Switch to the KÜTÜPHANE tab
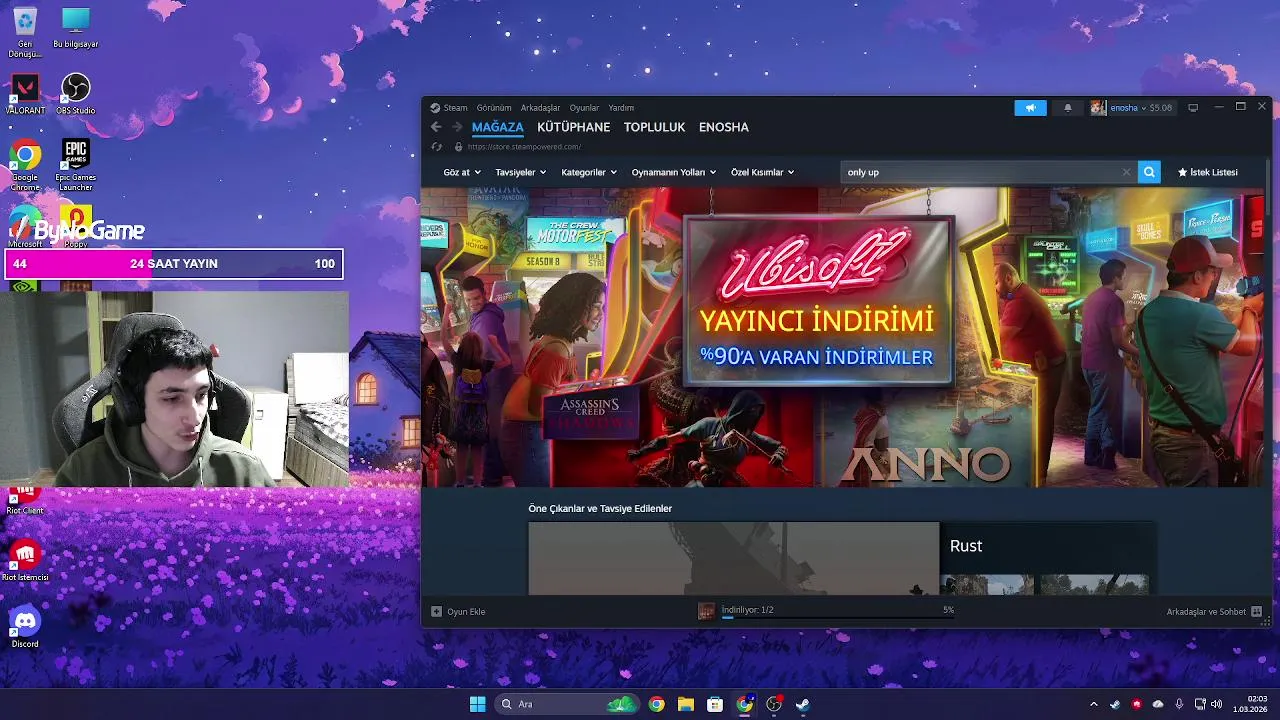 click(573, 127)
